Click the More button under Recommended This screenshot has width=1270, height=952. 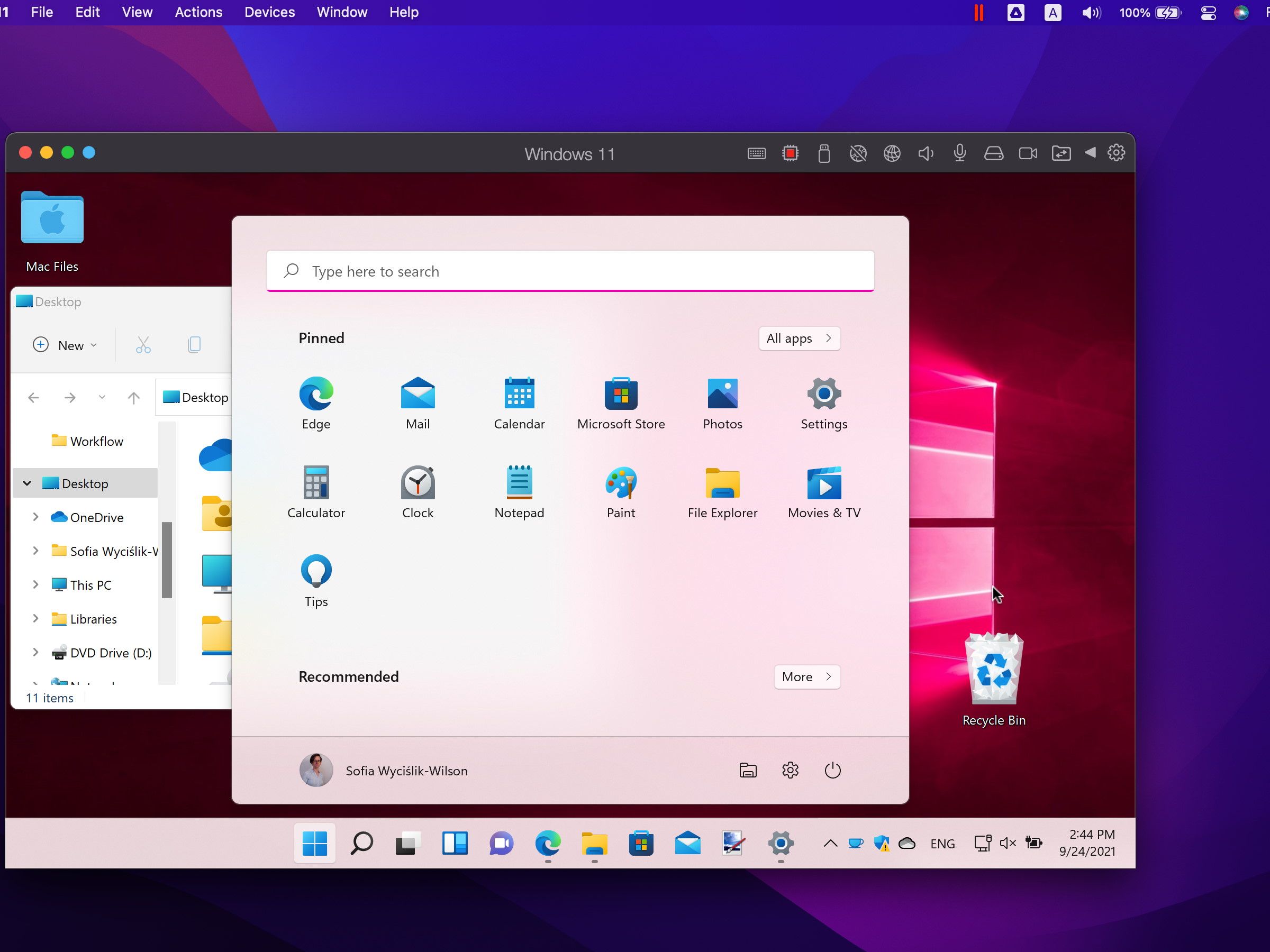[806, 676]
